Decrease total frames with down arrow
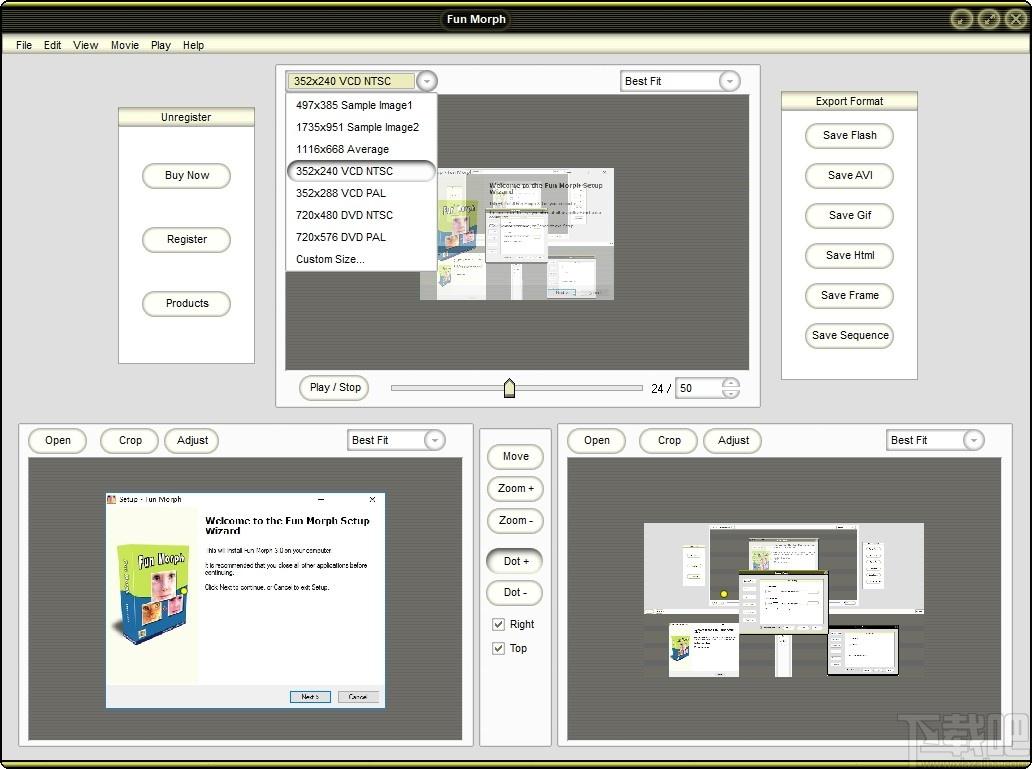1032x769 pixels. pyautogui.click(x=731, y=394)
